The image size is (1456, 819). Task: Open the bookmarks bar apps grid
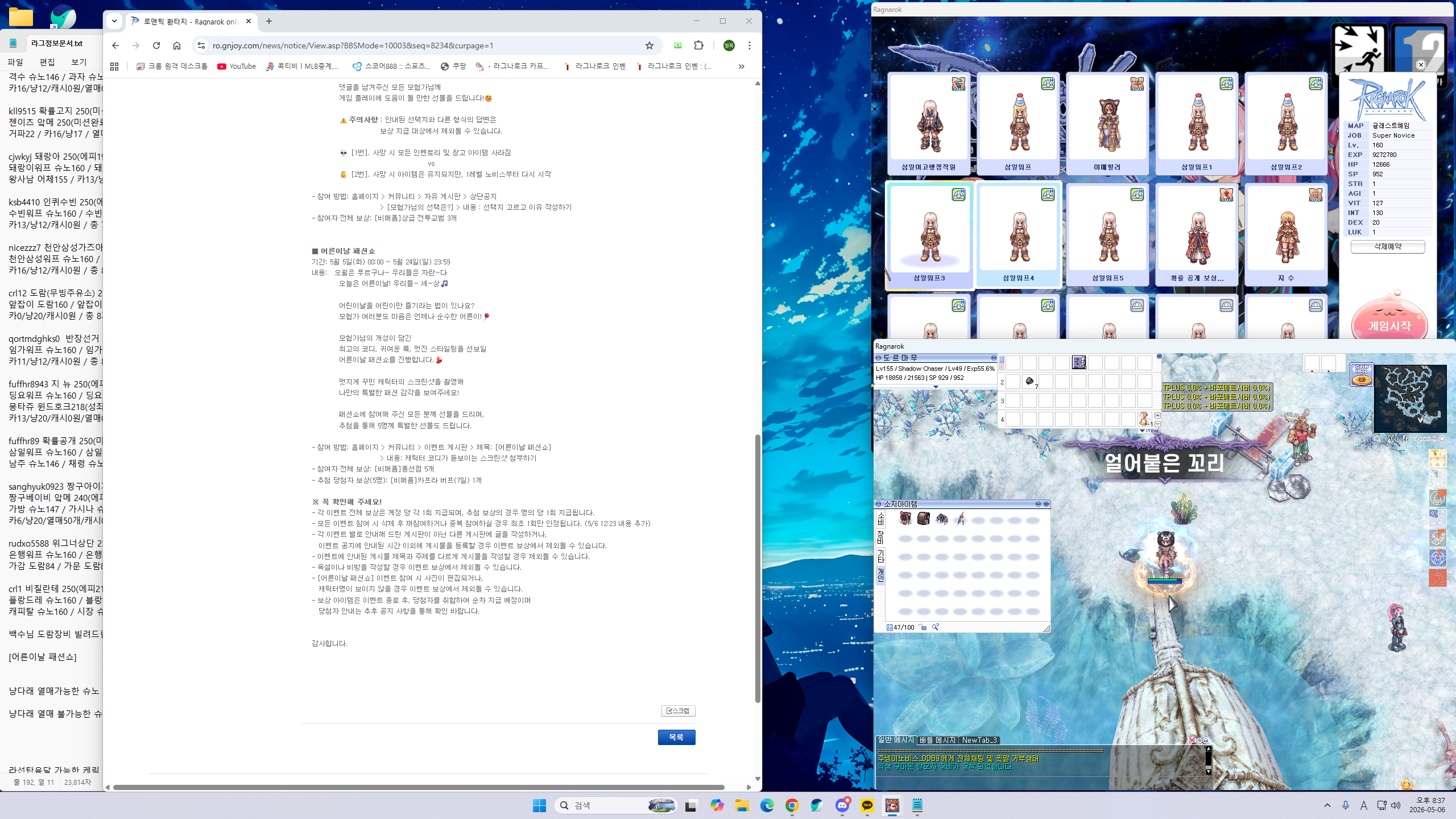(114, 67)
